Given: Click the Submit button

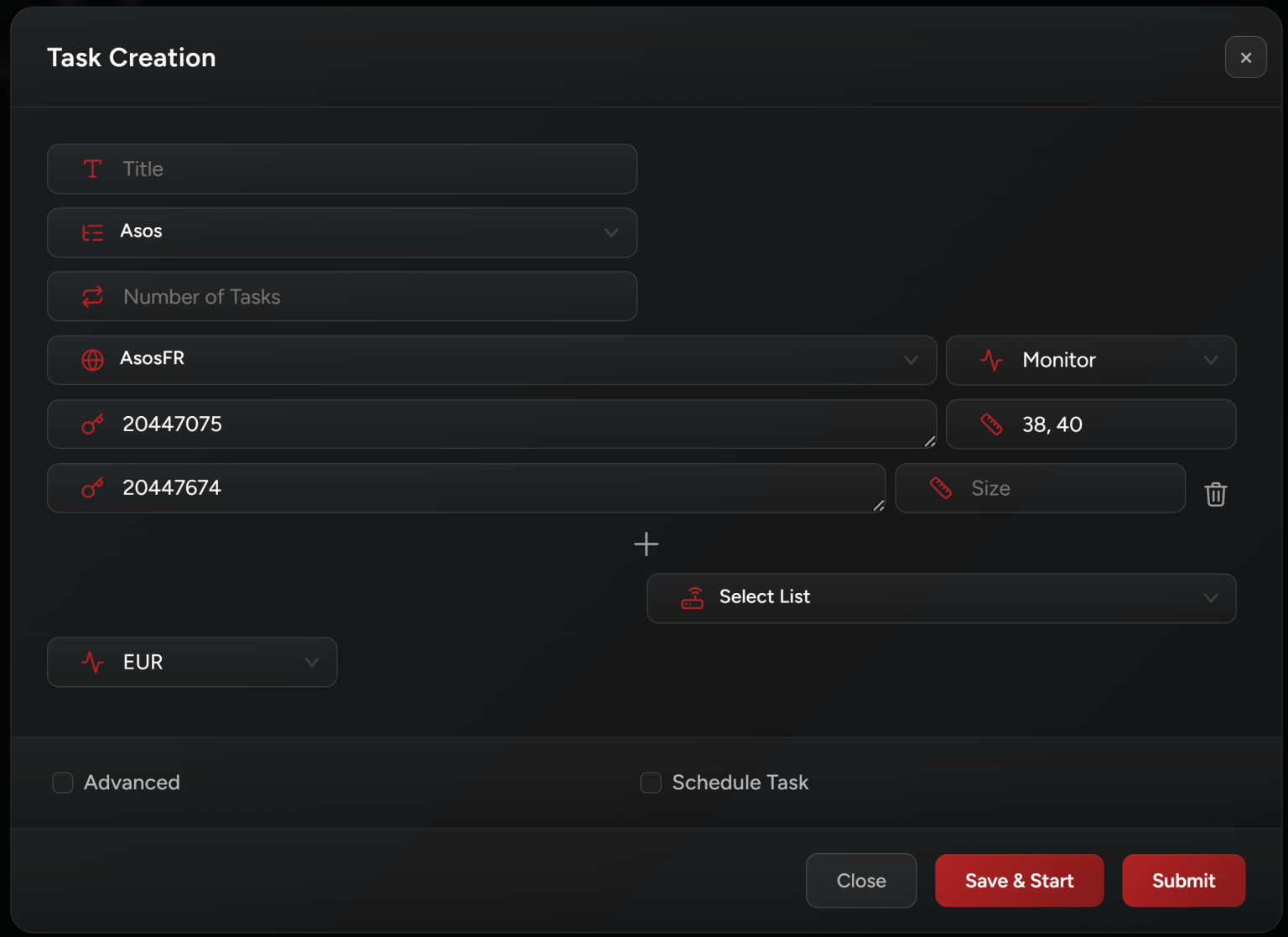Looking at the screenshot, I should coord(1182,880).
